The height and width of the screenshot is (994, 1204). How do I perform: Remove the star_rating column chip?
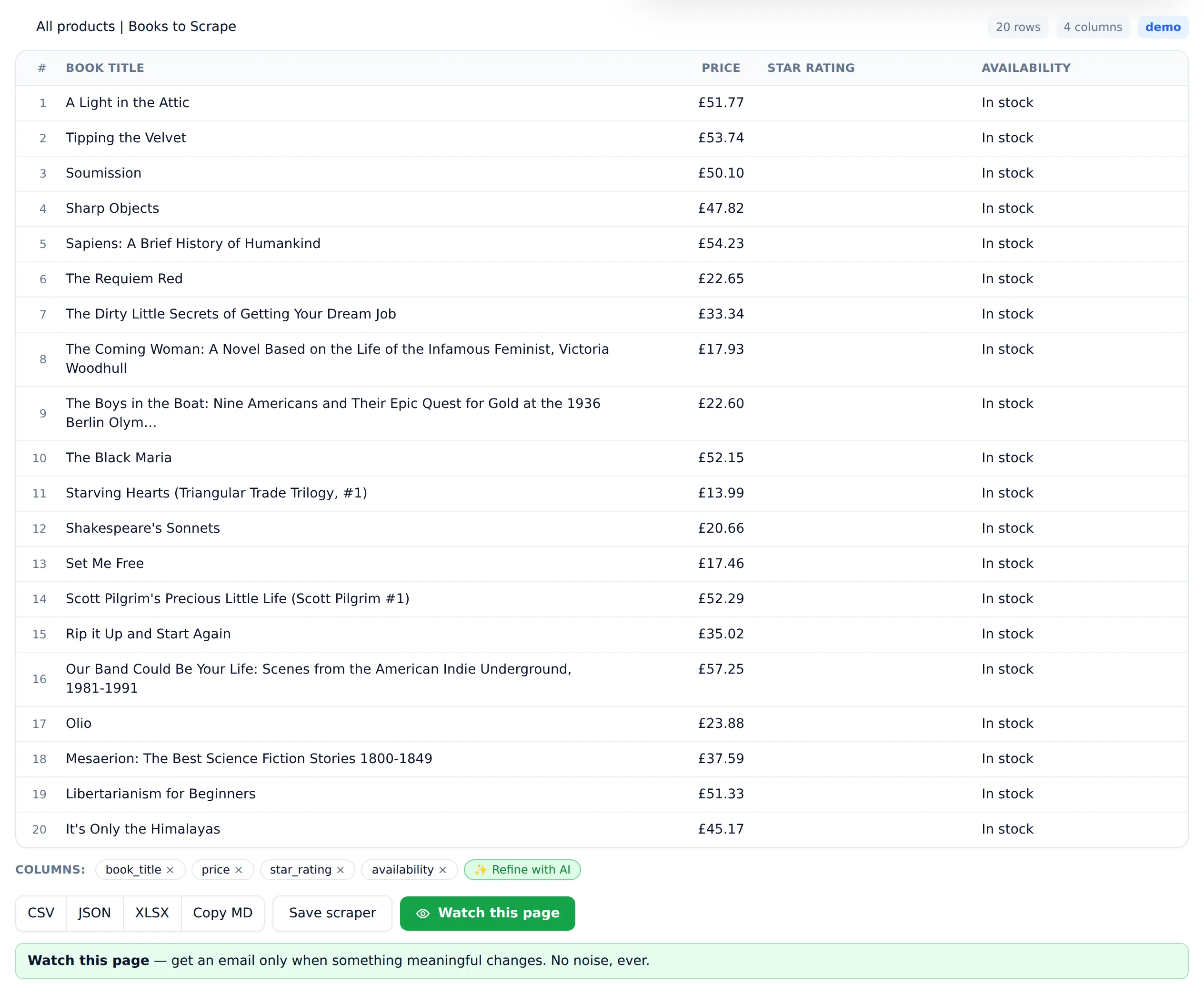coord(341,870)
